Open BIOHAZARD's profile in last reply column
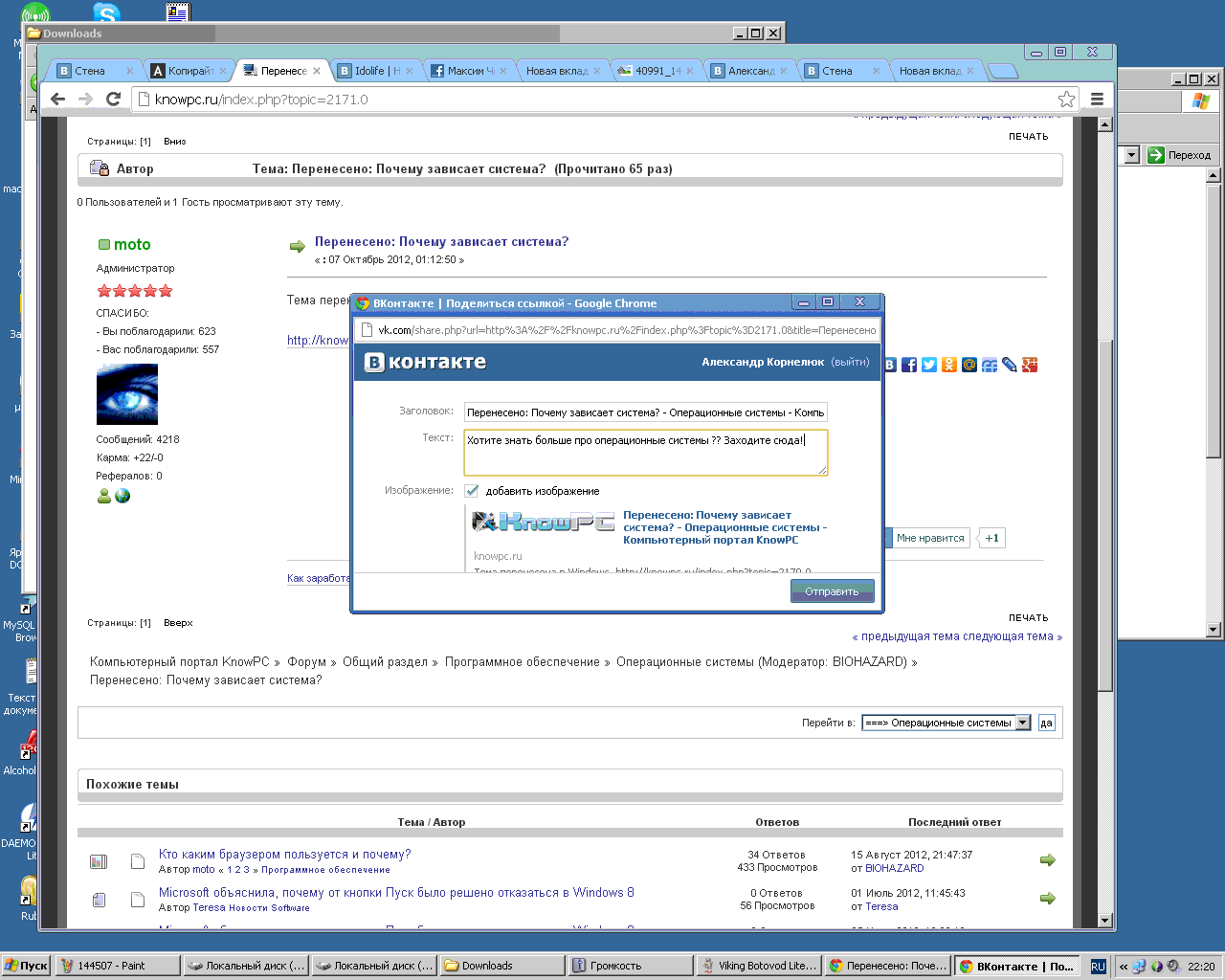Viewport: 1225px width, 980px height. (x=895, y=869)
